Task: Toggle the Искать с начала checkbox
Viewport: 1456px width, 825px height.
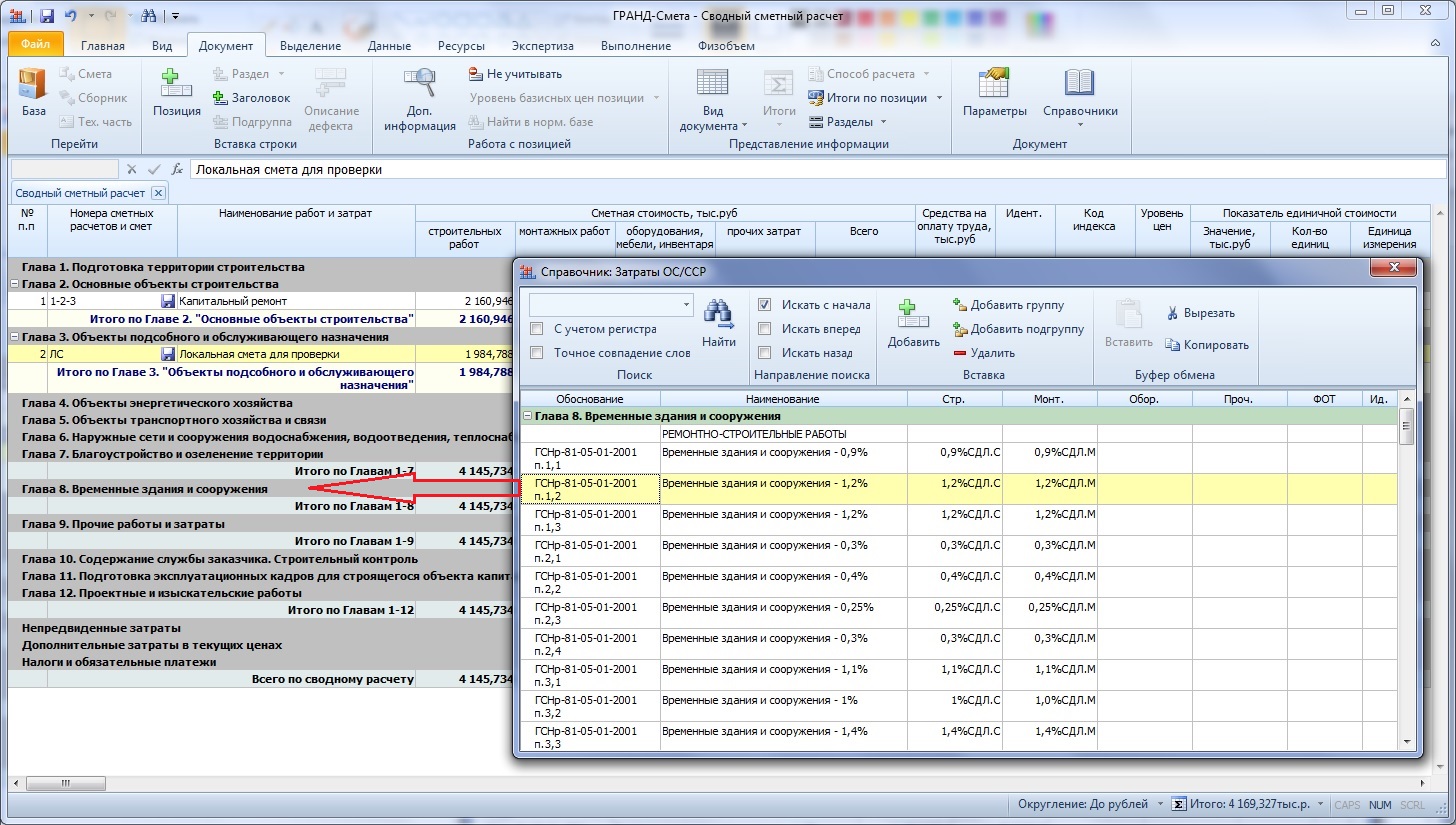Action: [765, 305]
